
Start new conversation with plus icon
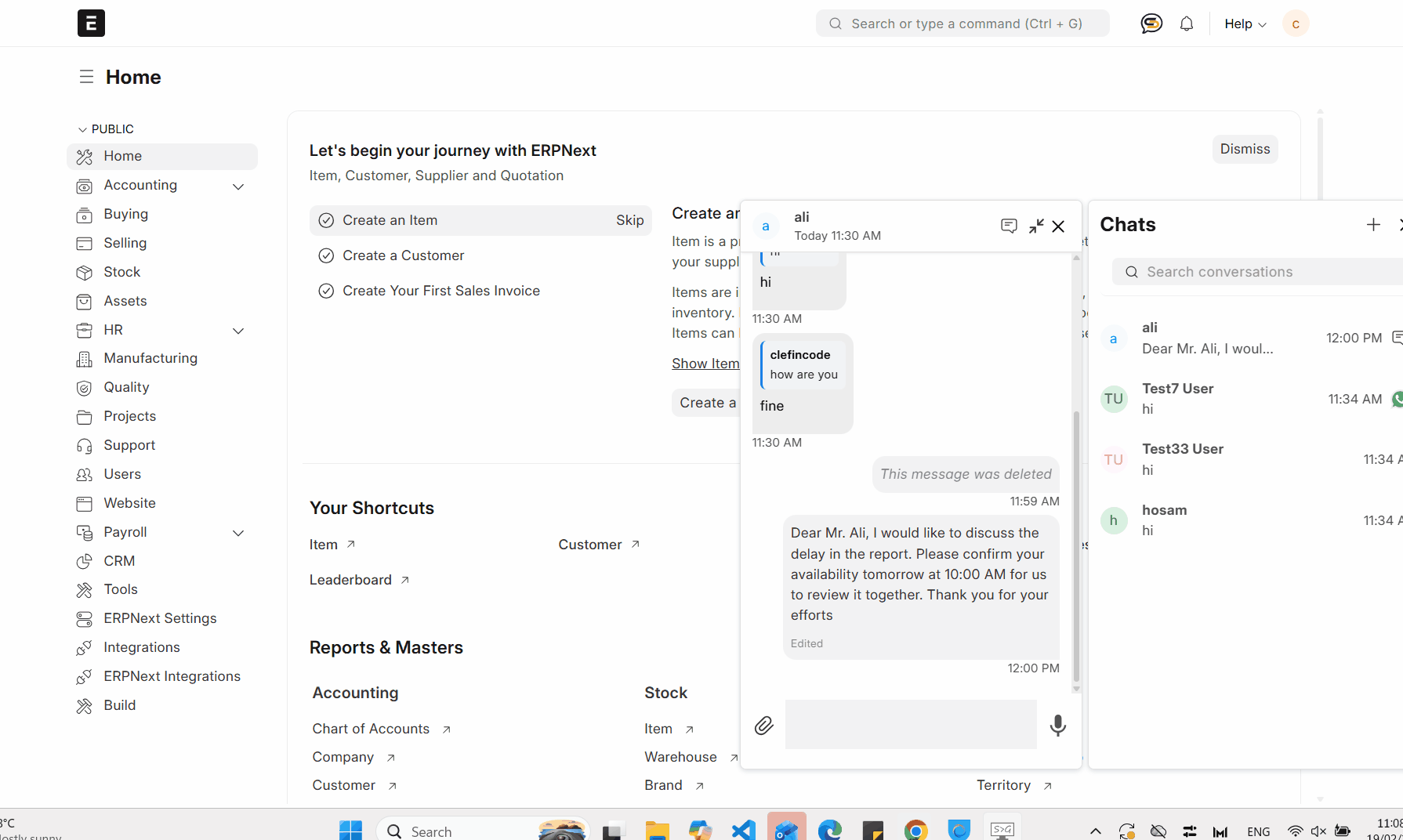1373,225
